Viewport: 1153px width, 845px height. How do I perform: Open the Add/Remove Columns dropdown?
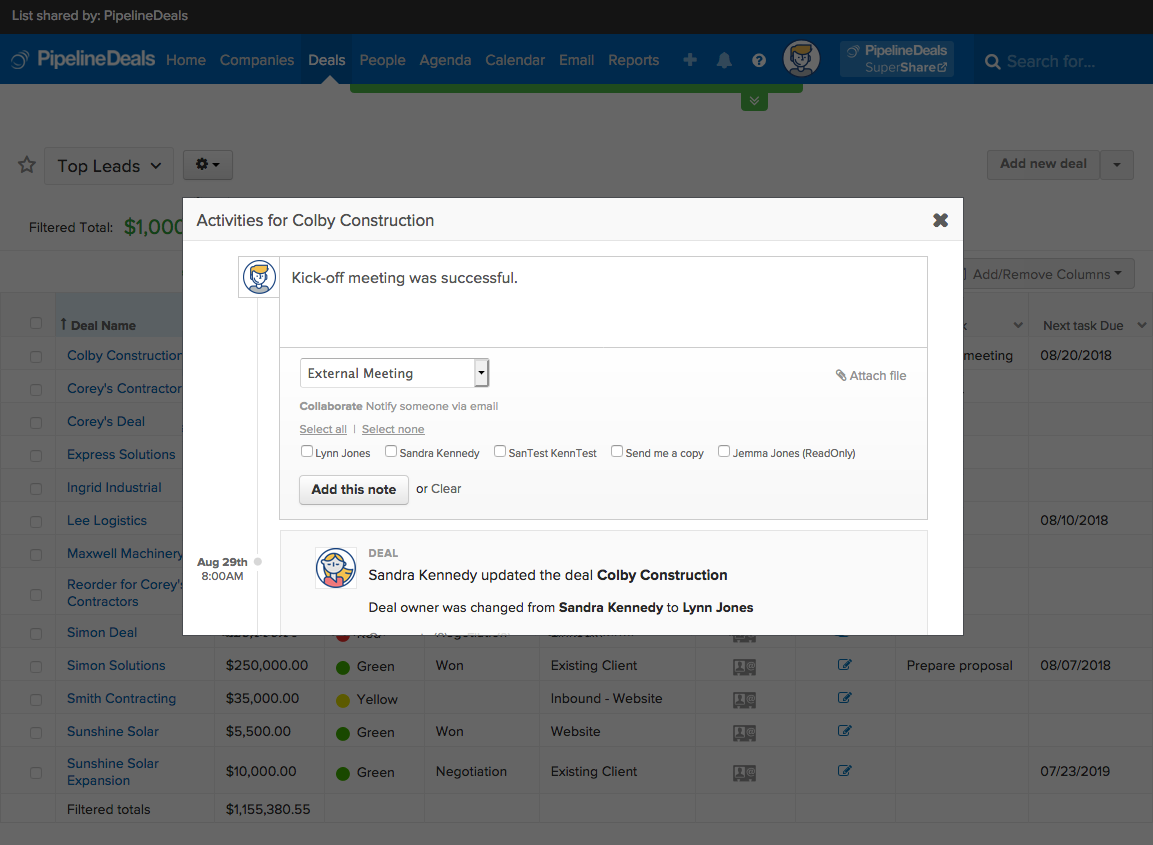(x=1047, y=274)
